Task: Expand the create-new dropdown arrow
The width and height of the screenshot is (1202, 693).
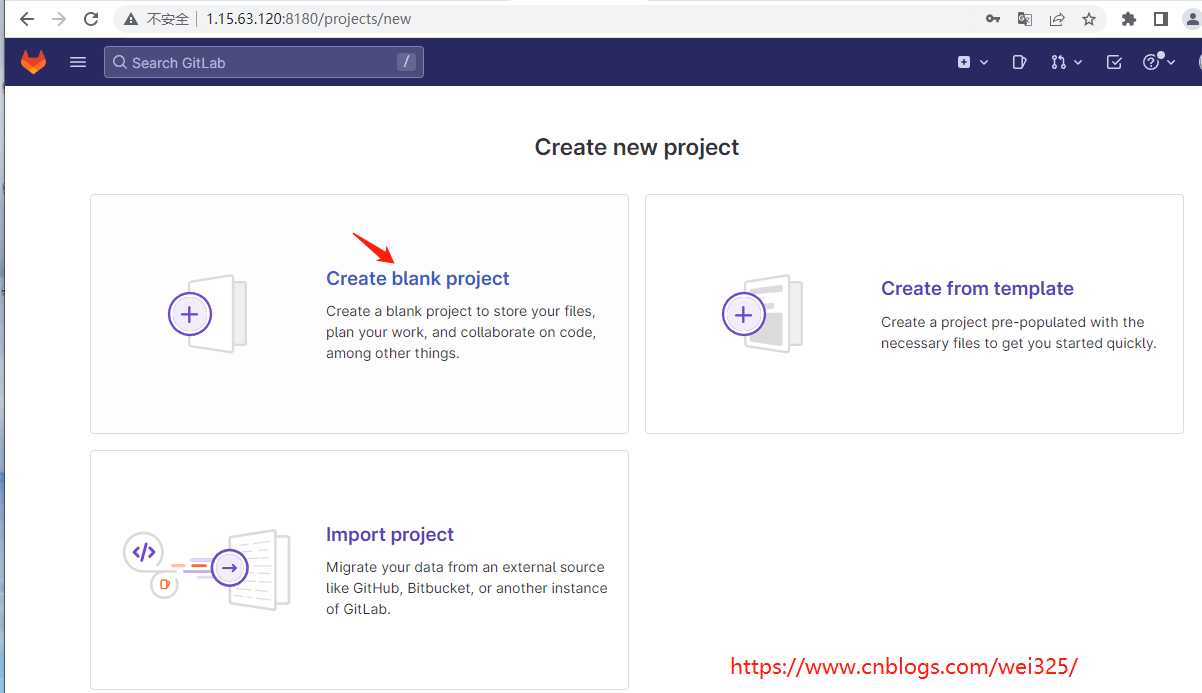Action: (984, 62)
